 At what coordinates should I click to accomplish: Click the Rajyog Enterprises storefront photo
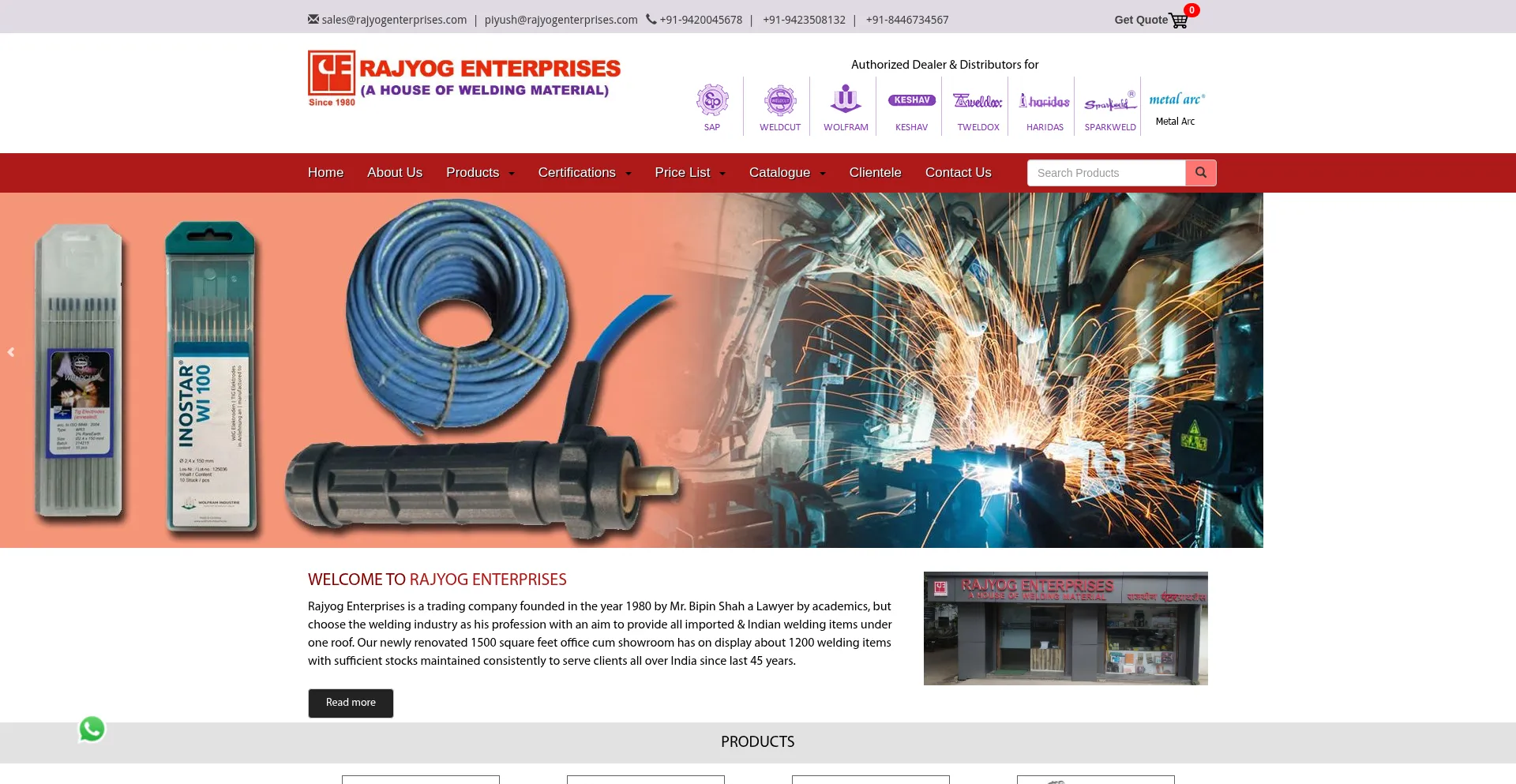coord(1066,628)
